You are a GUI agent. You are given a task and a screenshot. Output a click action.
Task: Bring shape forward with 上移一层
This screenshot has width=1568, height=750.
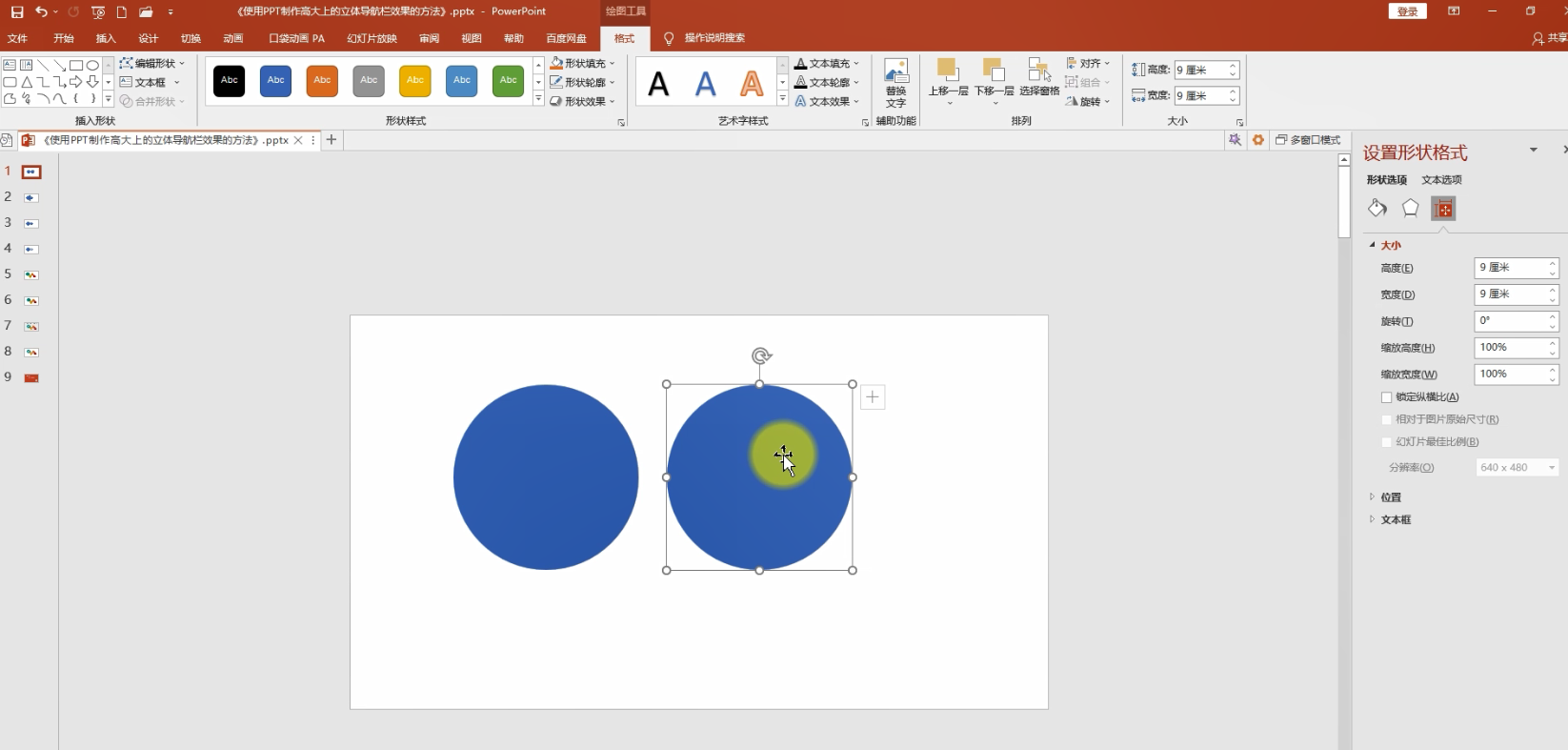[948, 81]
